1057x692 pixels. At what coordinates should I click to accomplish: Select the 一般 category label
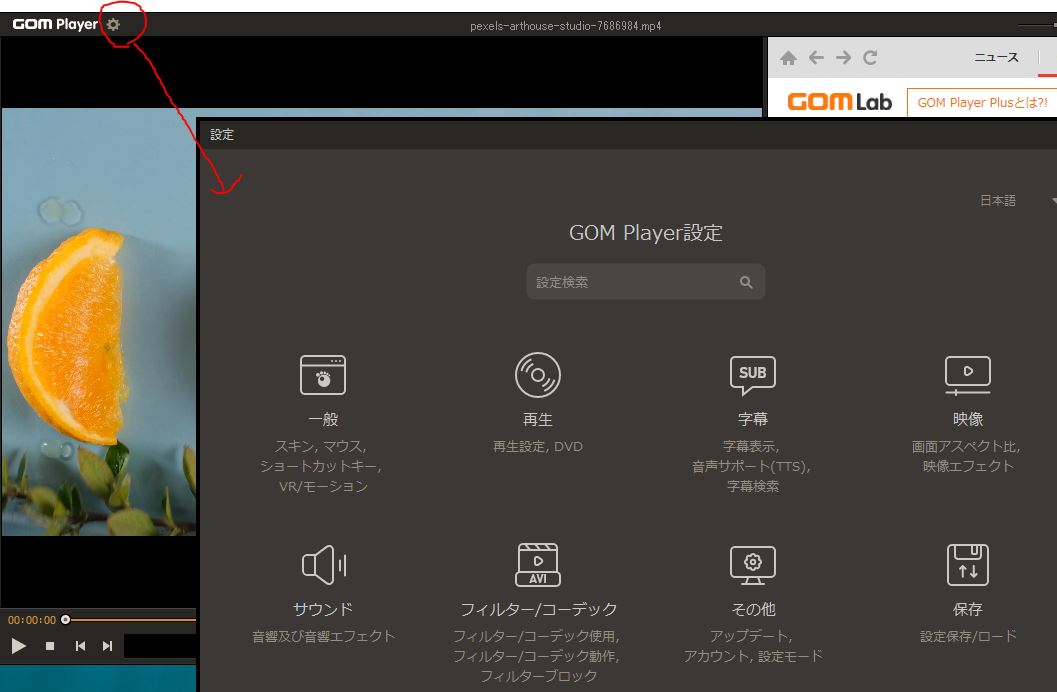(x=323, y=419)
